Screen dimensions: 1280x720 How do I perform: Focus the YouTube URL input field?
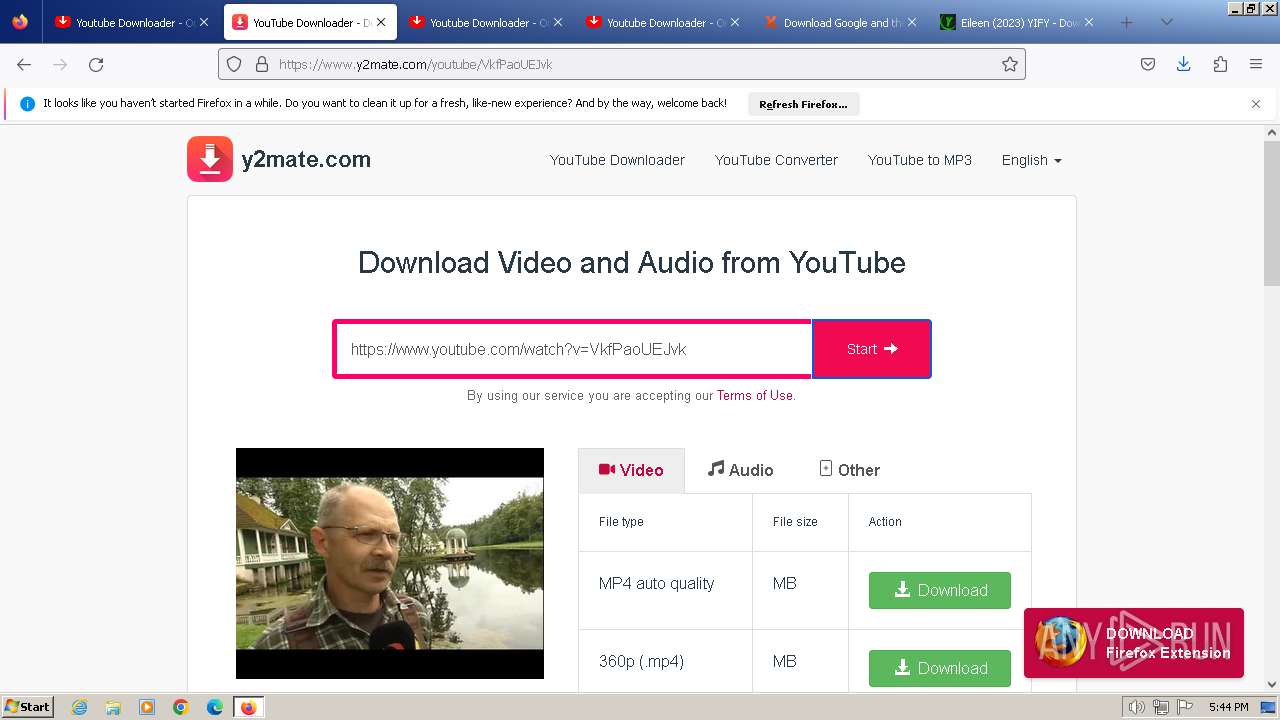tap(573, 349)
